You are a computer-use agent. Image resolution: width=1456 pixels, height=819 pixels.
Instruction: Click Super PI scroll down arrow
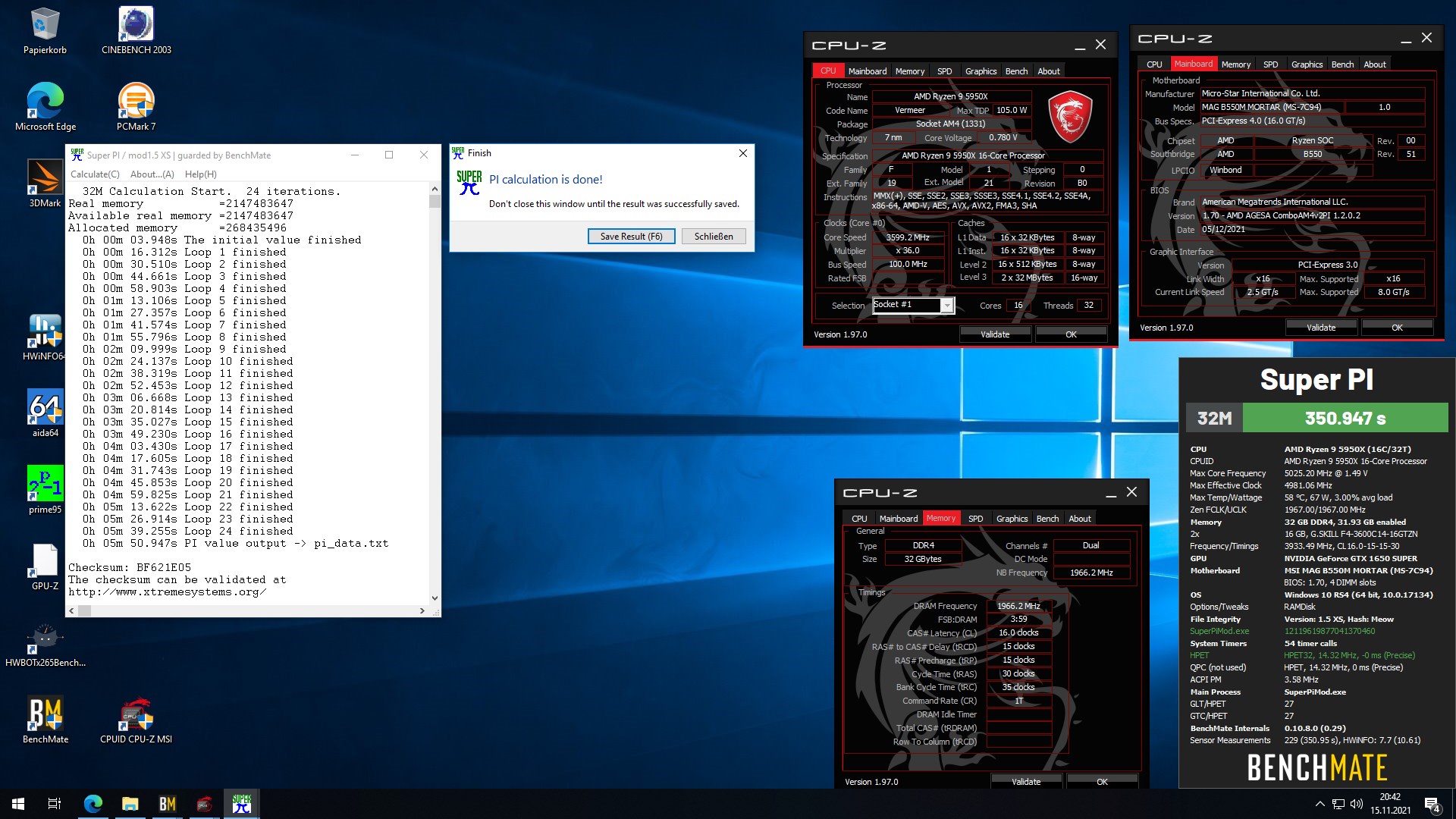(435, 598)
